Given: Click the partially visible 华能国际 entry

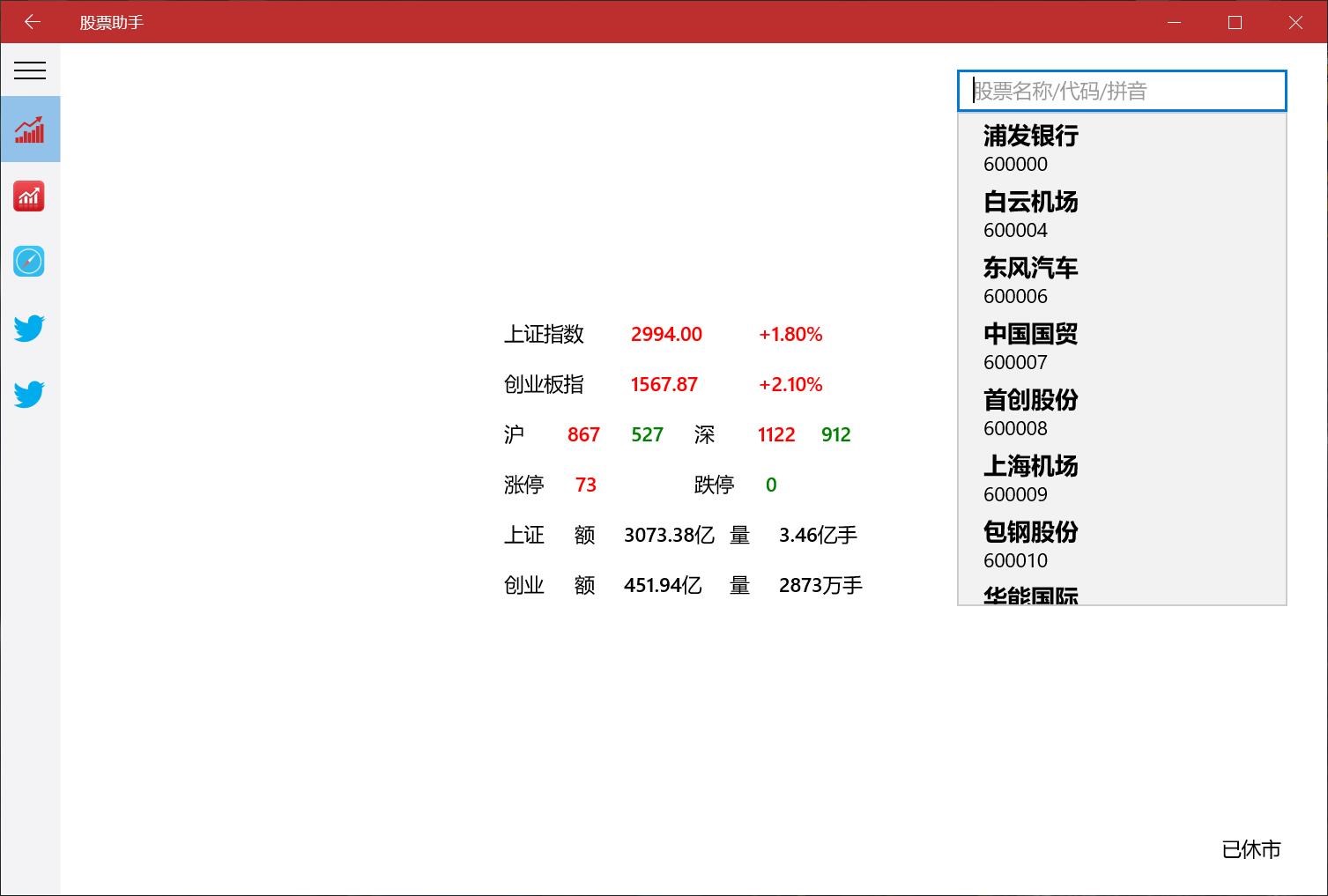Looking at the screenshot, I should [x=1031, y=594].
